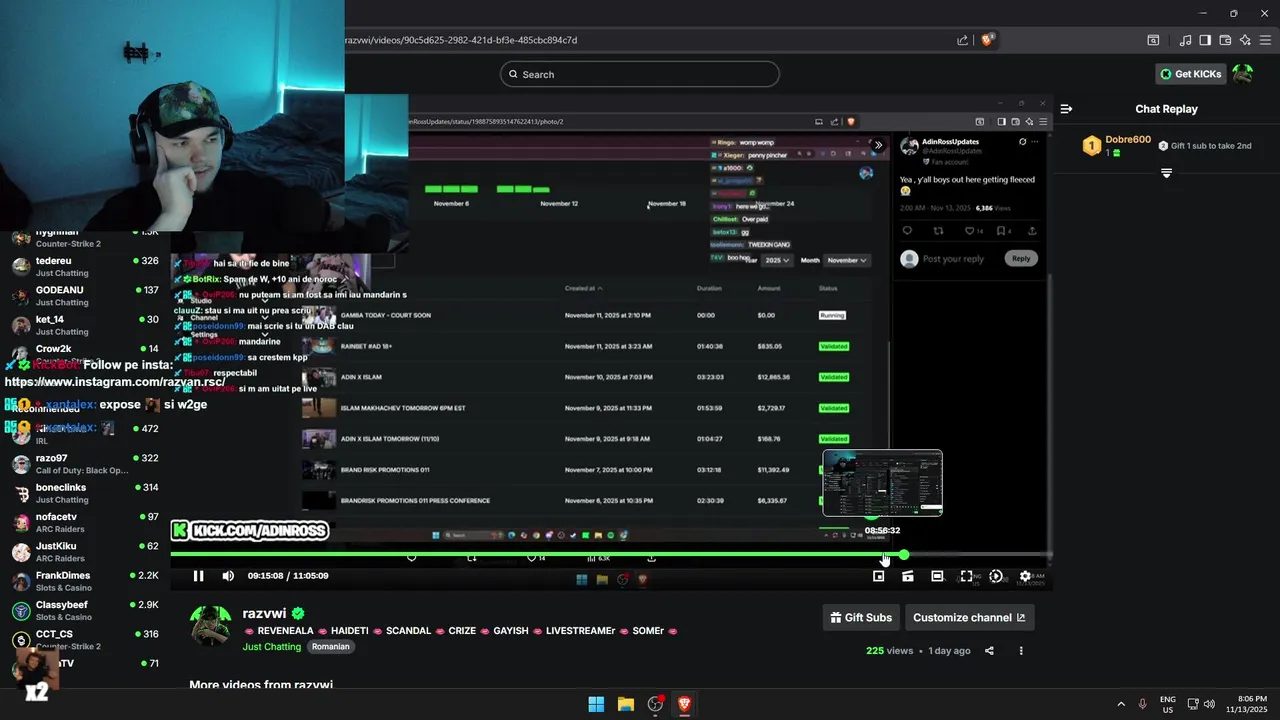Open Brave tab search icon
This screenshot has height=720, width=1280.
pos(1153,40)
